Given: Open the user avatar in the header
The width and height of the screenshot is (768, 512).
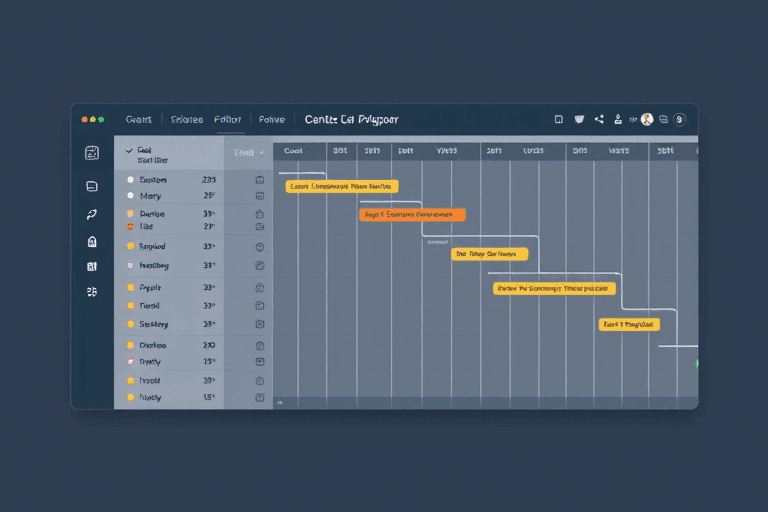Looking at the screenshot, I should click(x=647, y=119).
